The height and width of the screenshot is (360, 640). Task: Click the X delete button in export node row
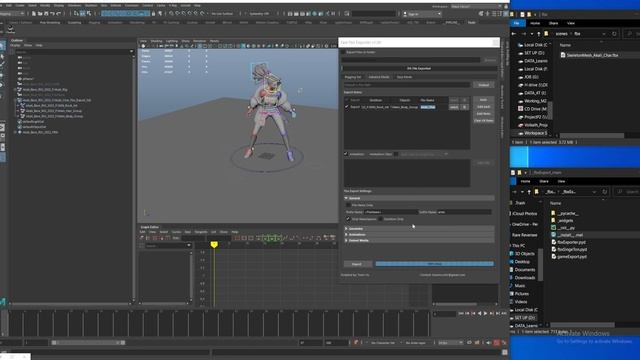coord(464,107)
